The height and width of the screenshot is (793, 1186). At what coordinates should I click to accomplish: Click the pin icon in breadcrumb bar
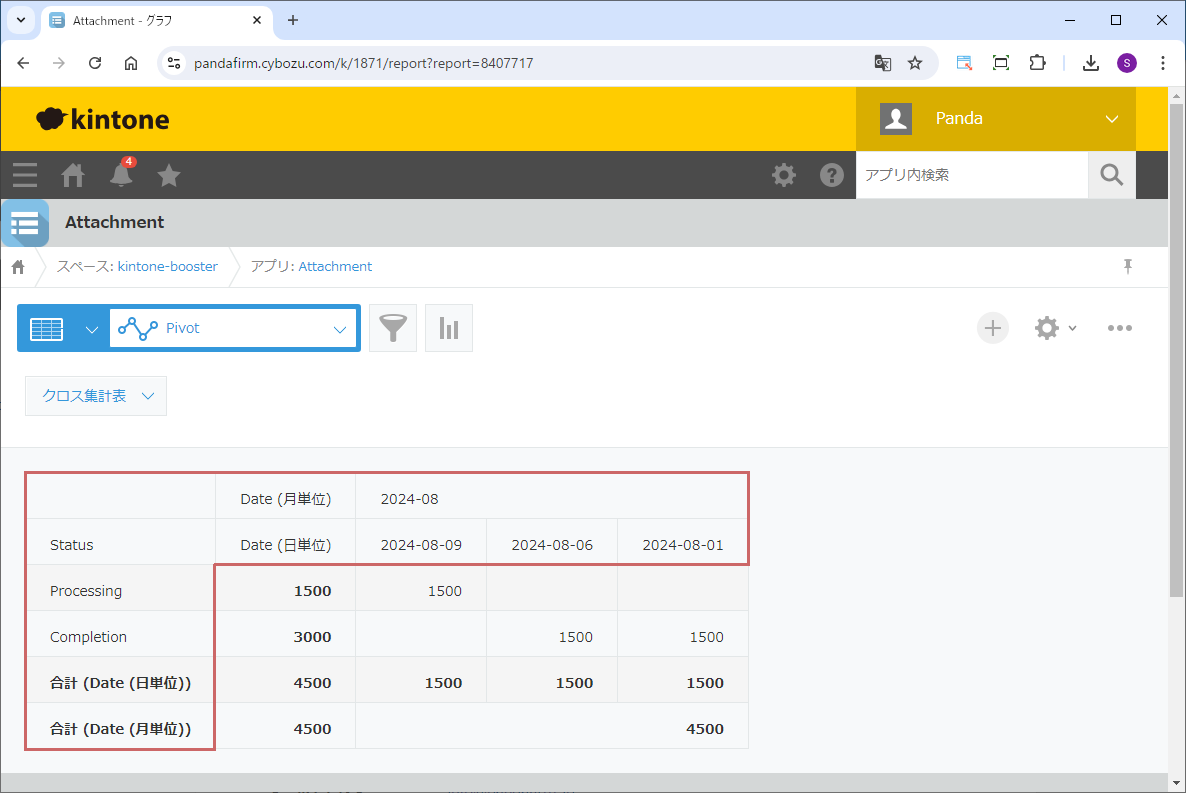point(1128,266)
